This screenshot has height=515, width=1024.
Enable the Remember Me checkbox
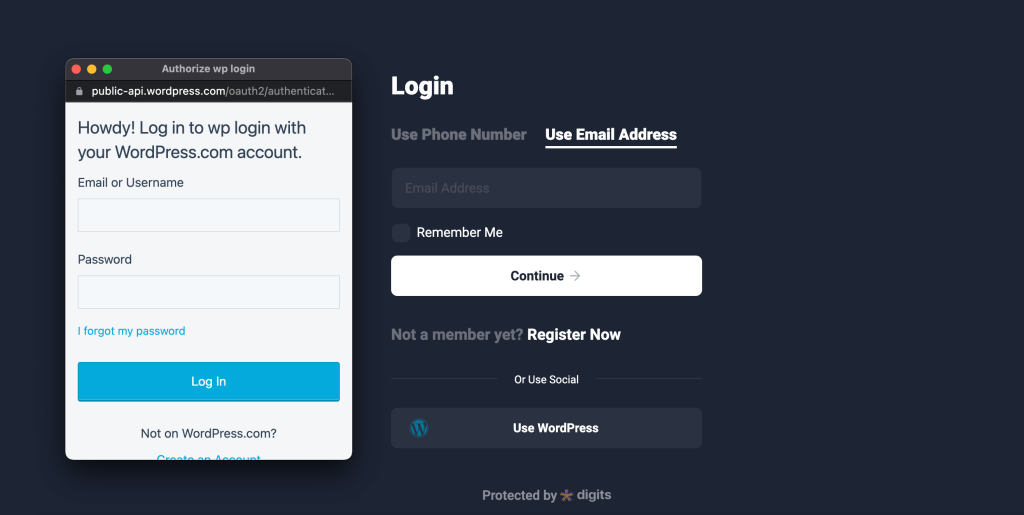[x=401, y=233]
